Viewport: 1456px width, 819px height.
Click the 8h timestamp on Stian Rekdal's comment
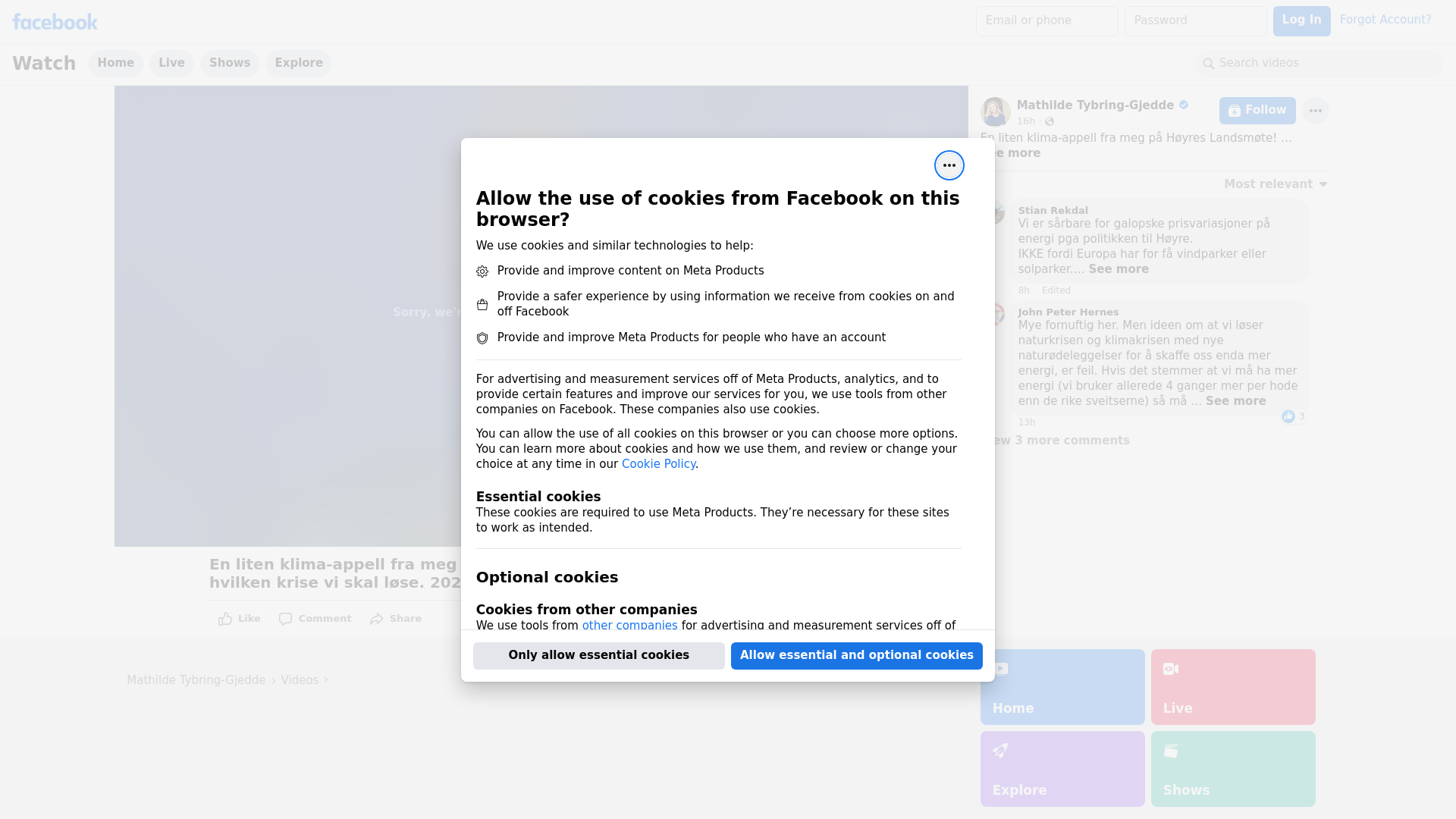(1024, 290)
